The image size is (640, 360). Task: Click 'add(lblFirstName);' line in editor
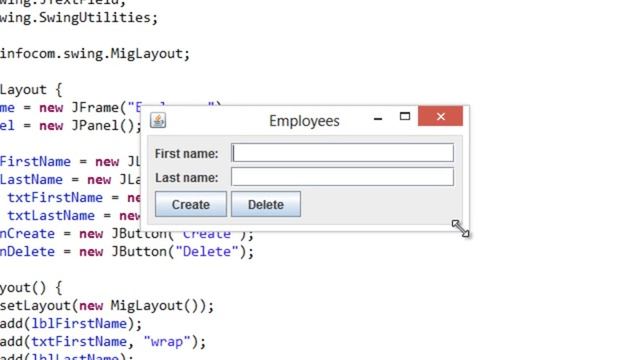point(71,324)
